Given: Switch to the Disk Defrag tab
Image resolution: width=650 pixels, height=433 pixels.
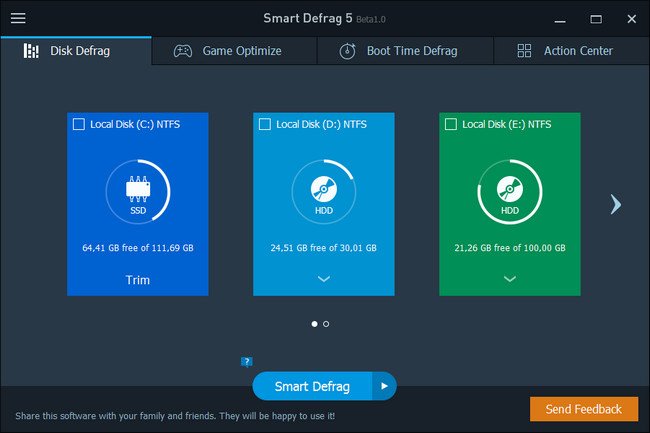Looking at the screenshot, I should tap(76, 51).
